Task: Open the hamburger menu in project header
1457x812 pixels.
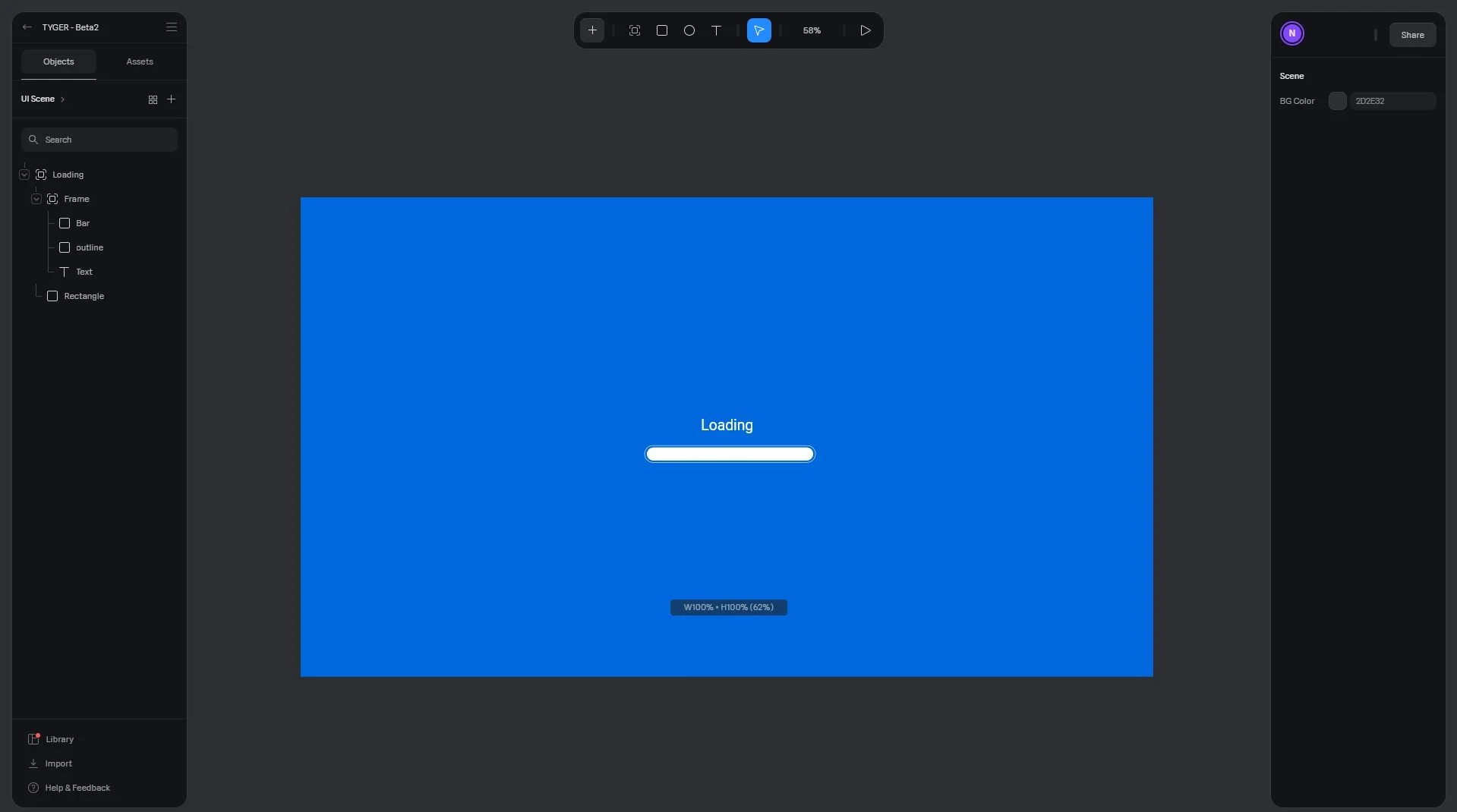Action: 172,27
